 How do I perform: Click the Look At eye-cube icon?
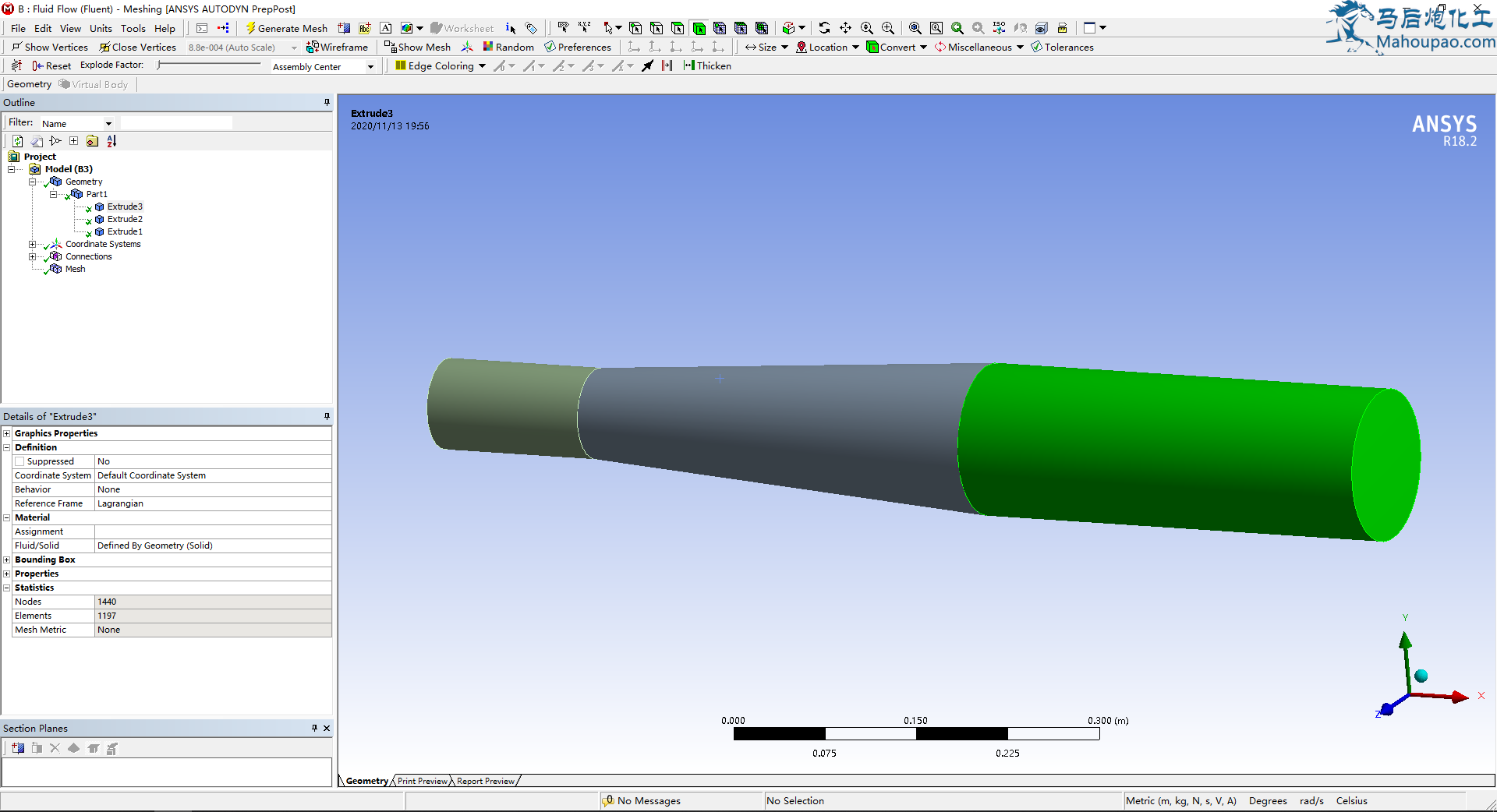click(1042, 28)
